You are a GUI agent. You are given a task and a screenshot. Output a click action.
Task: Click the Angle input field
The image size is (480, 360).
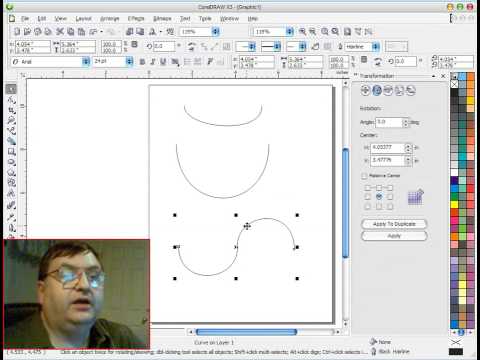[389, 123]
